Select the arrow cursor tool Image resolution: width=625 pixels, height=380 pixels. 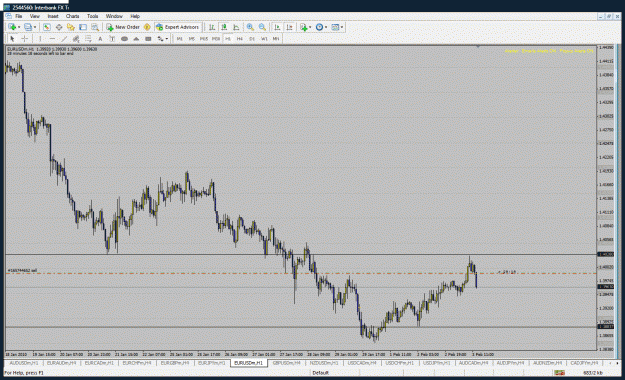(12, 39)
